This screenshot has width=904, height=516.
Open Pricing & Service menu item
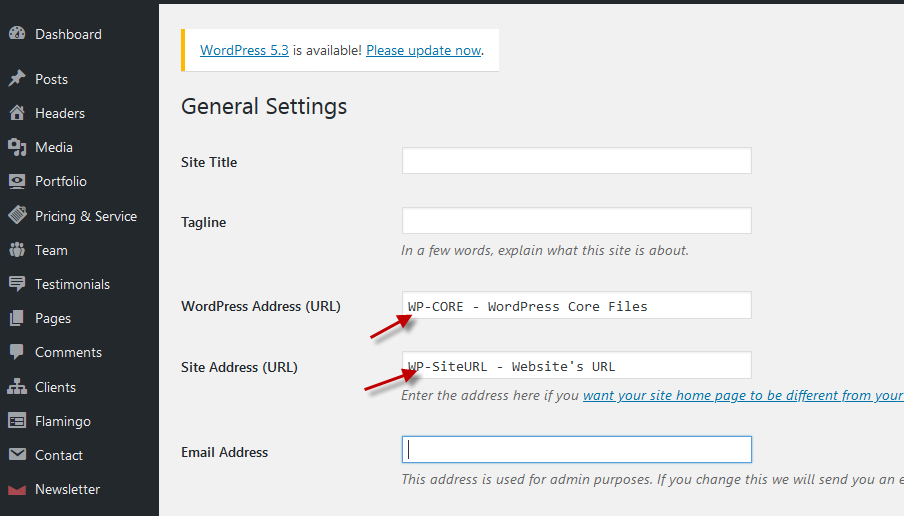[x=86, y=216]
